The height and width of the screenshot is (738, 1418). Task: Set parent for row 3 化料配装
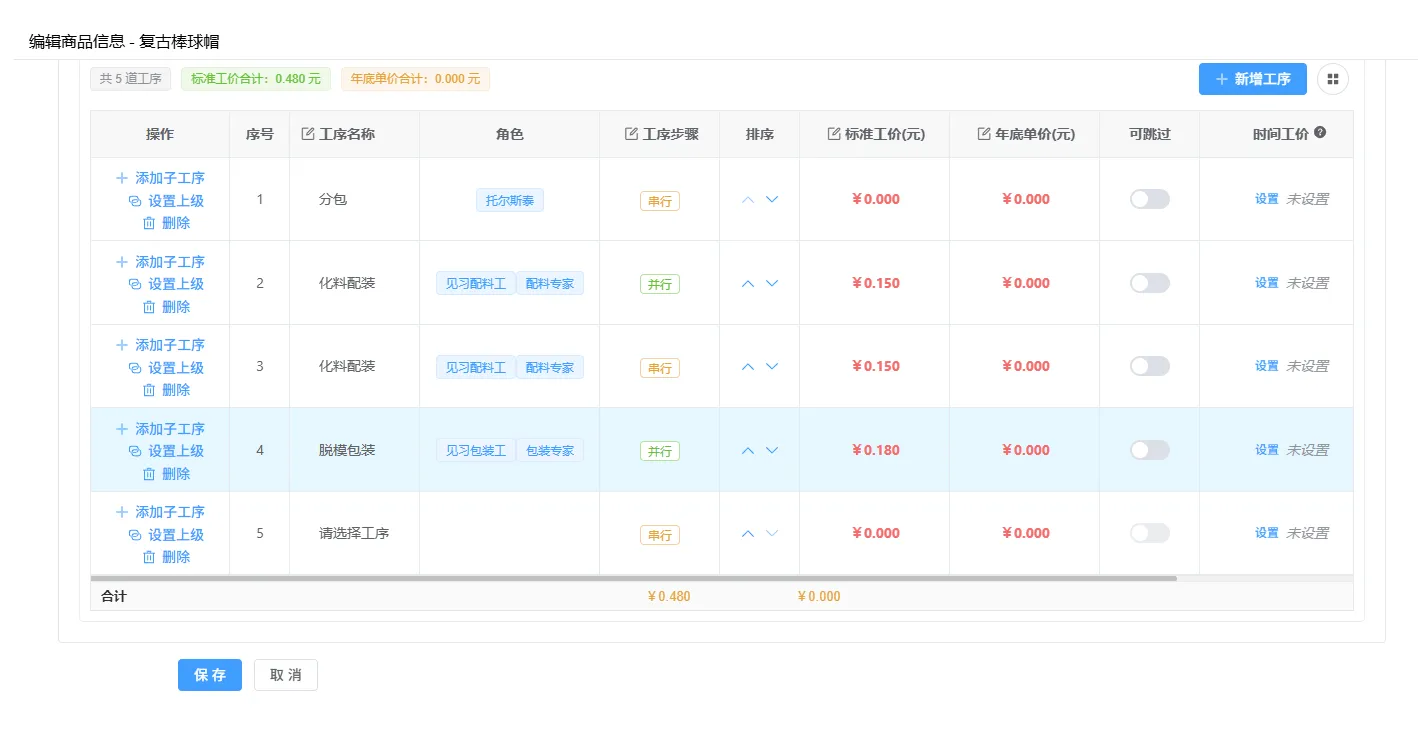click(166, 368)
